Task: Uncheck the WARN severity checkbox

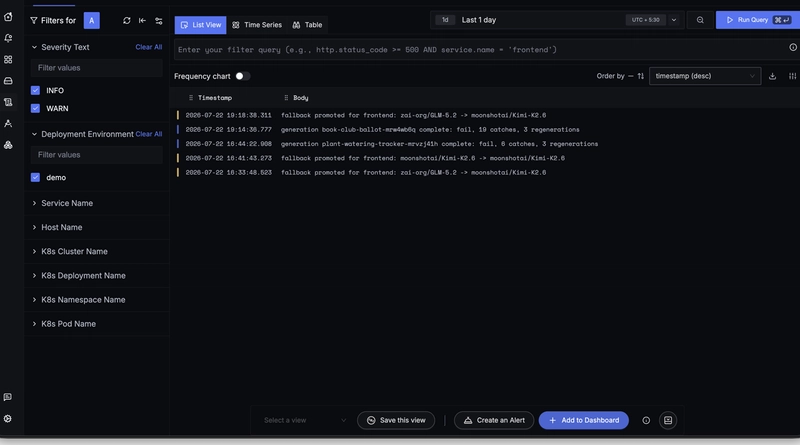Action: click(35, 108)
